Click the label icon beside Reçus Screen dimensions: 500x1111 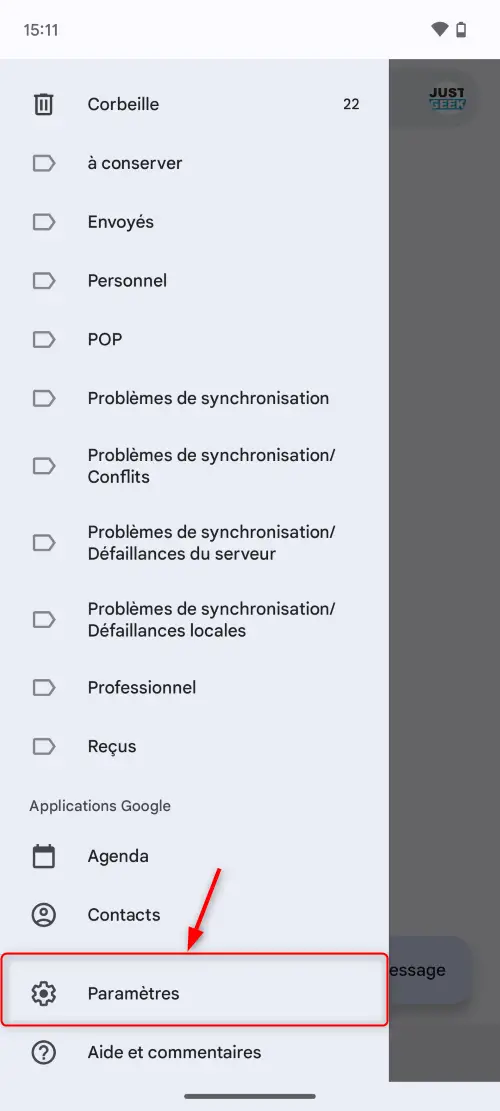[x=44, y=746]
